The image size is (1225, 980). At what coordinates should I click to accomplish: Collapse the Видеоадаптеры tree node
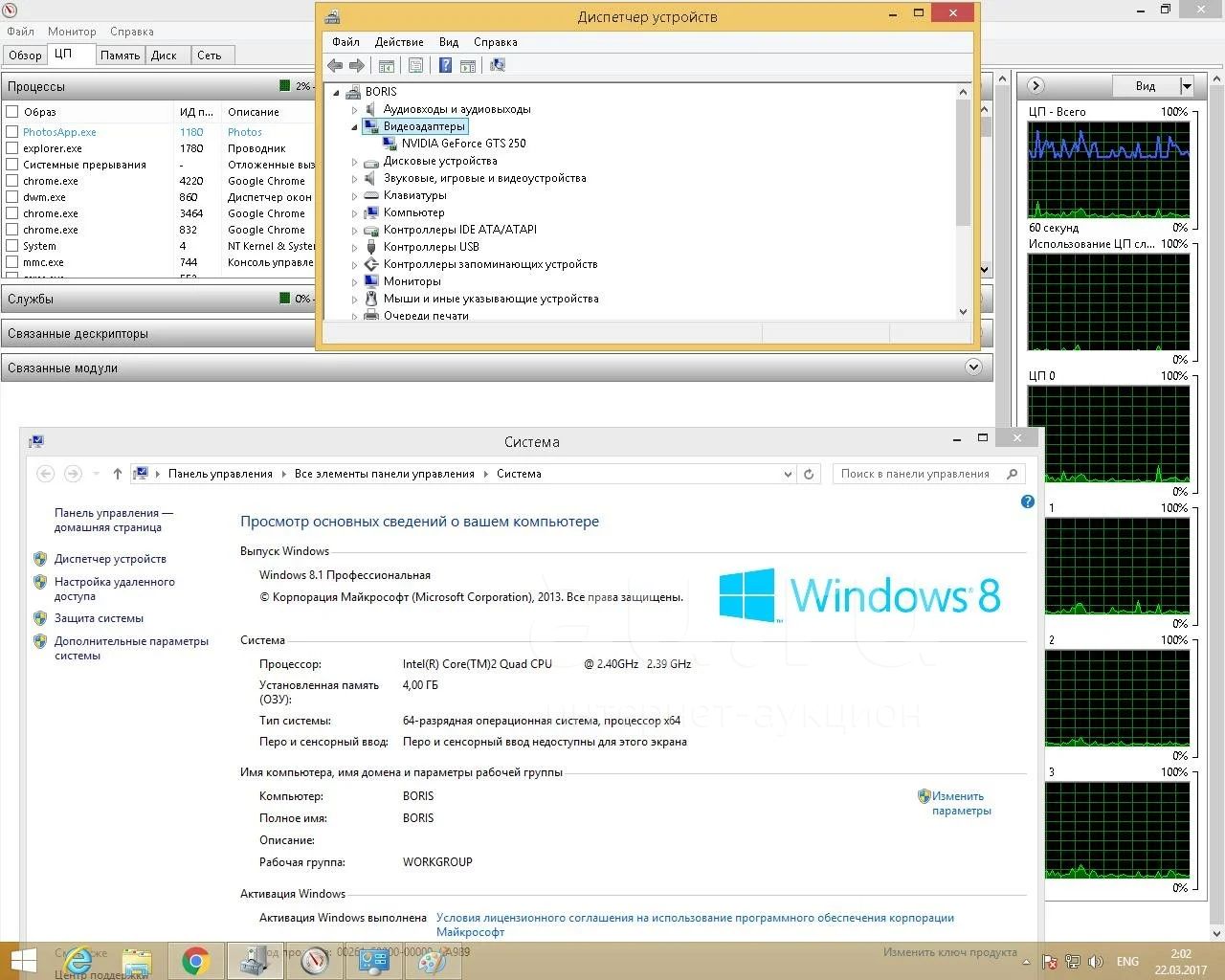(x=354, y=126)
